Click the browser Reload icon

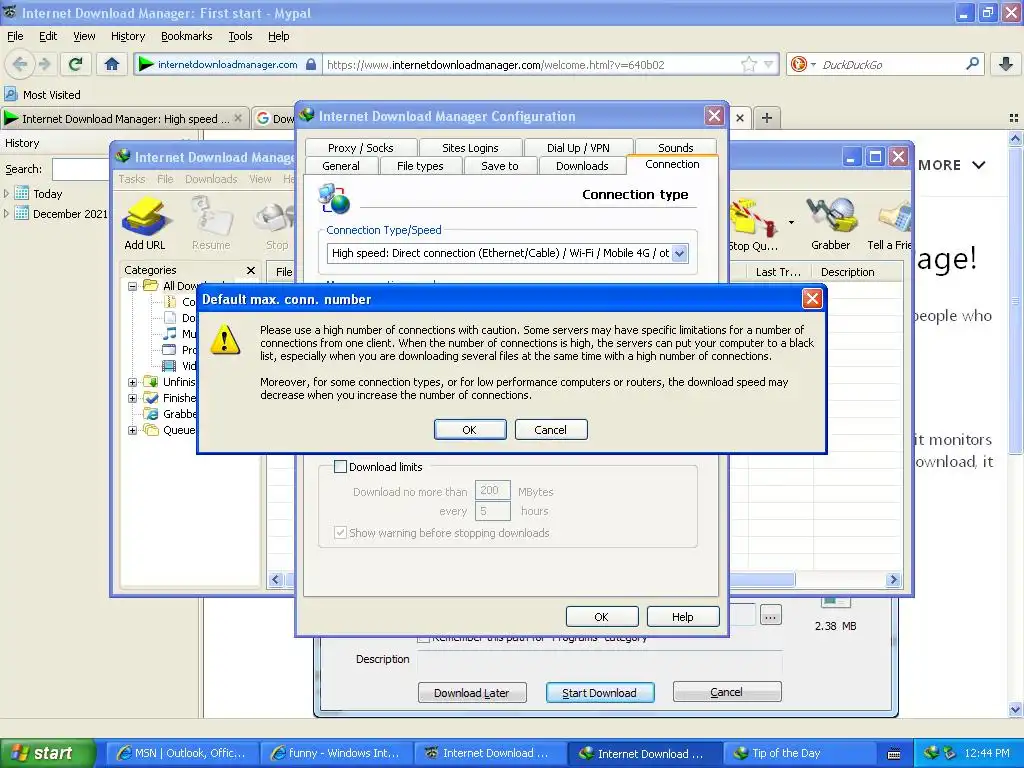pos(76,64)
